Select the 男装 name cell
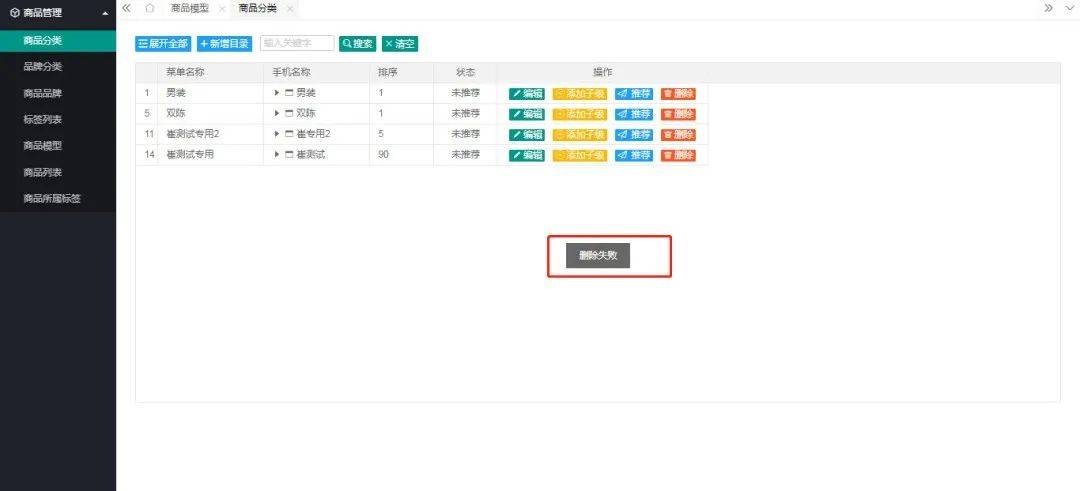This screenshot has height=491, width=1080. 210,93
